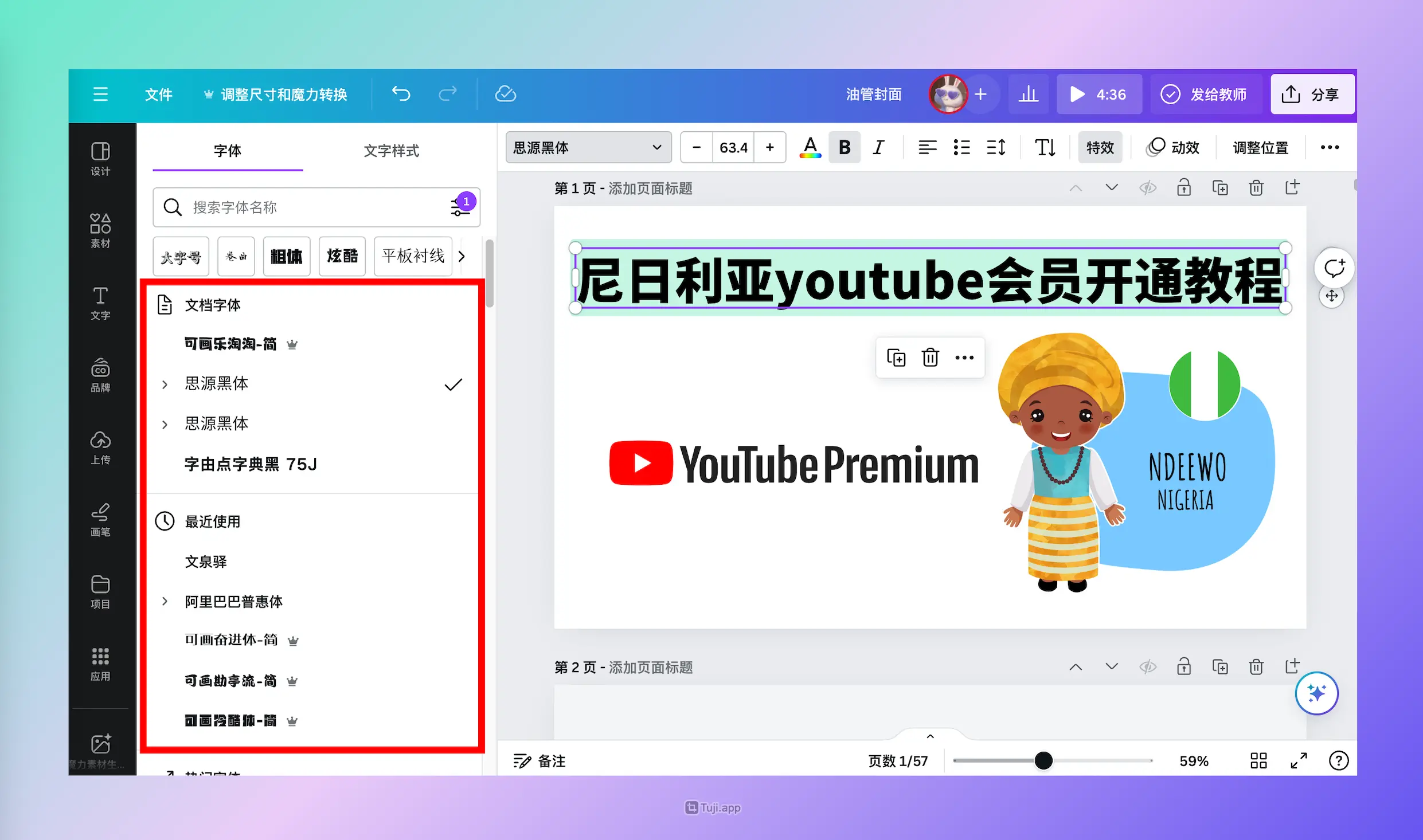Viewport: 1423px width, 840px height.
Task: Duplicate element from floating toolbar
Action: [896, 358]
